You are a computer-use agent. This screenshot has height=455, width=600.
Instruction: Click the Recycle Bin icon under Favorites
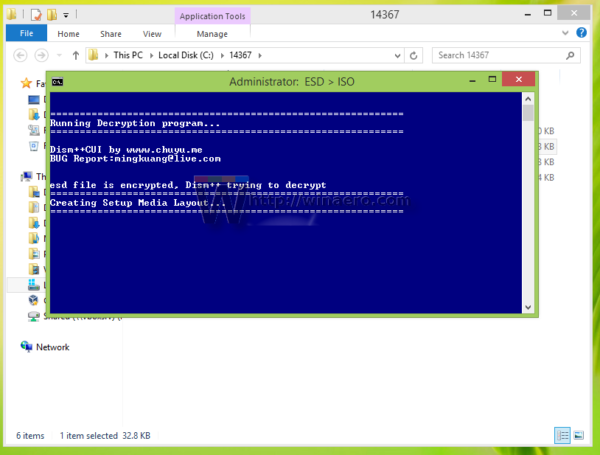pyautogui.click(x=34, y=146)
